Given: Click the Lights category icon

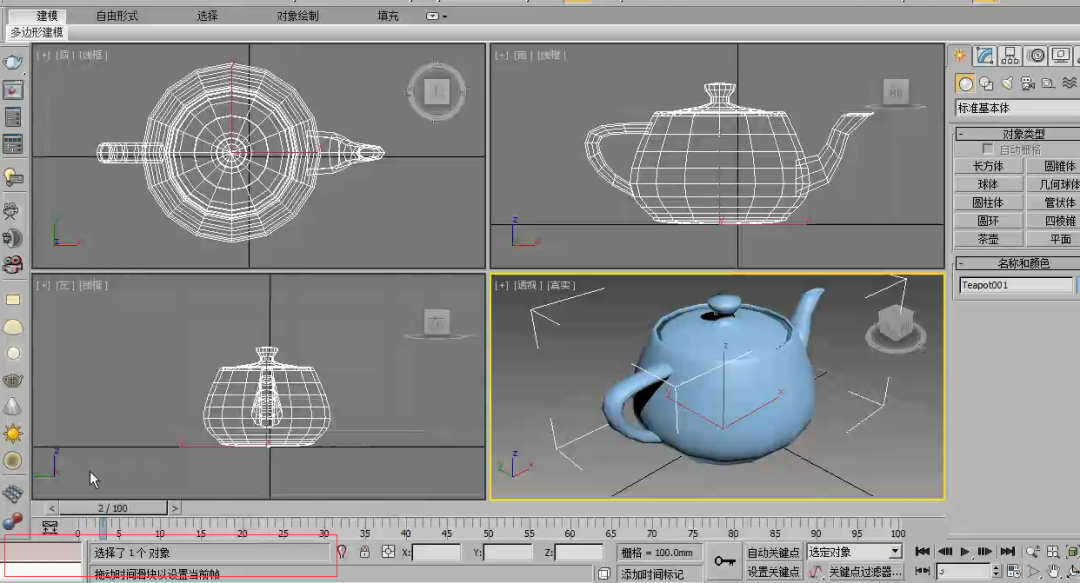Looking at the screenshot, I should (1006, 83).
